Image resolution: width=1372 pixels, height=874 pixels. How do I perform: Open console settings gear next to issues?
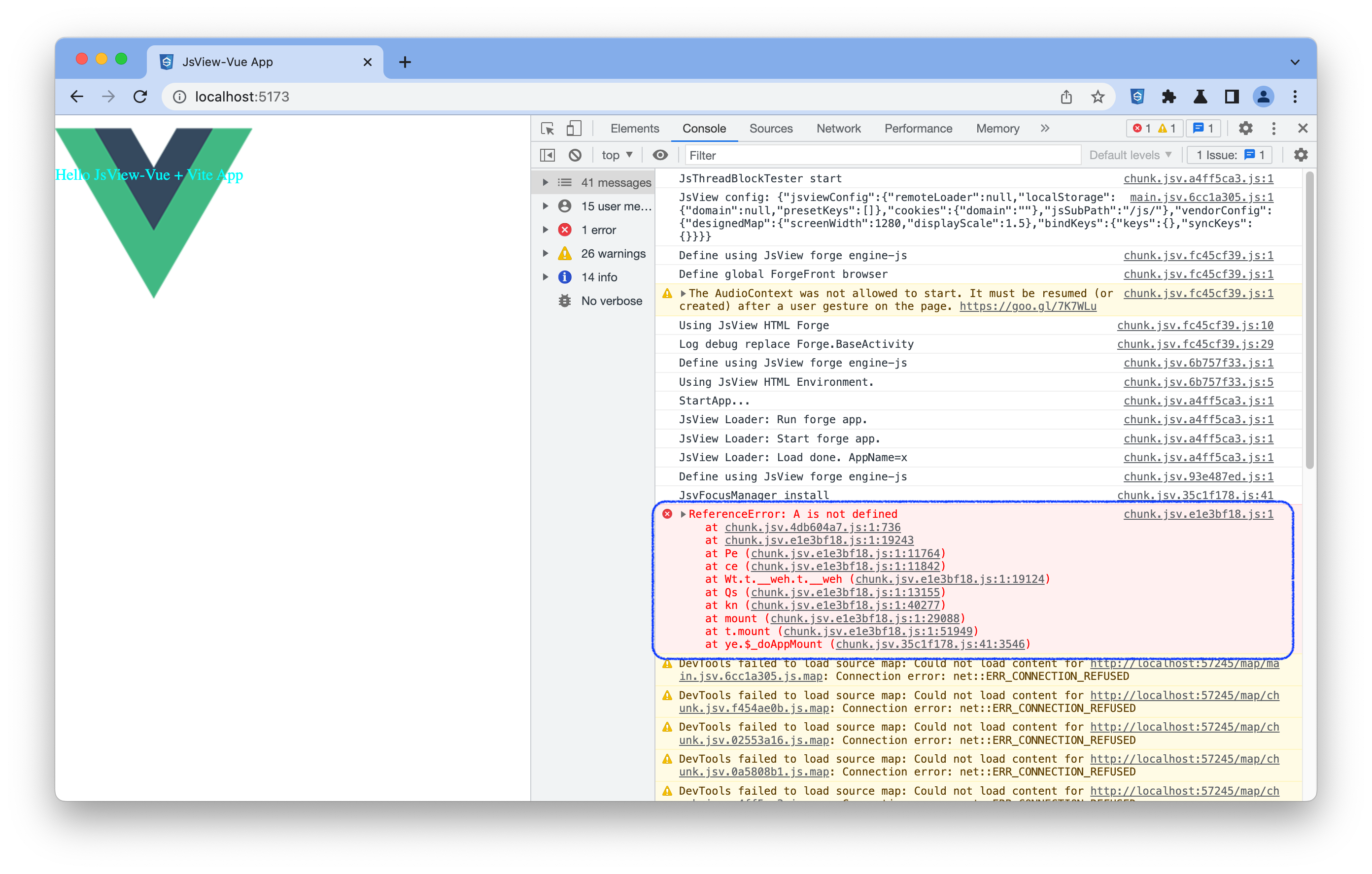(1301, 155)
